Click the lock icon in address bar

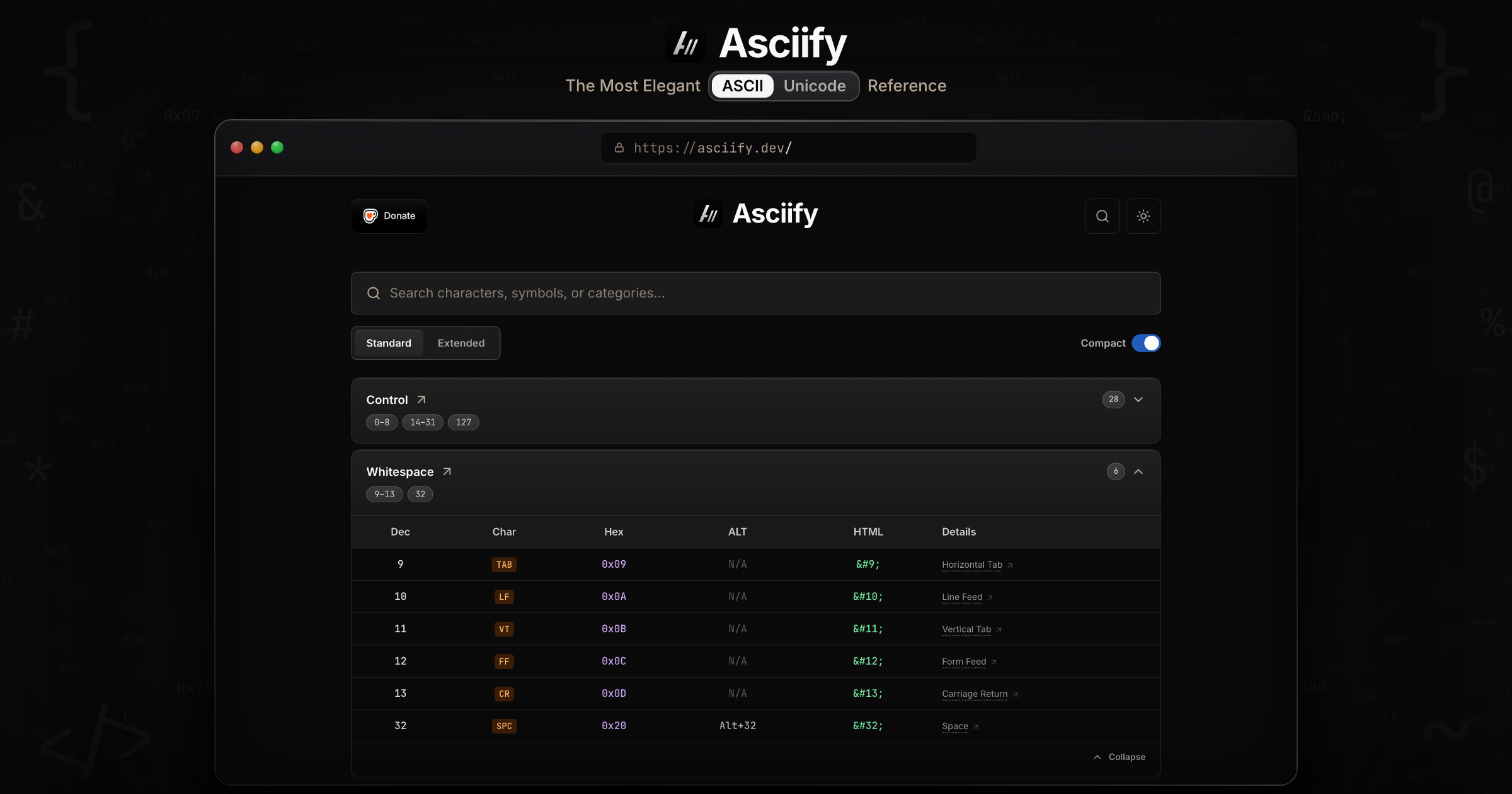coord(619,147)
